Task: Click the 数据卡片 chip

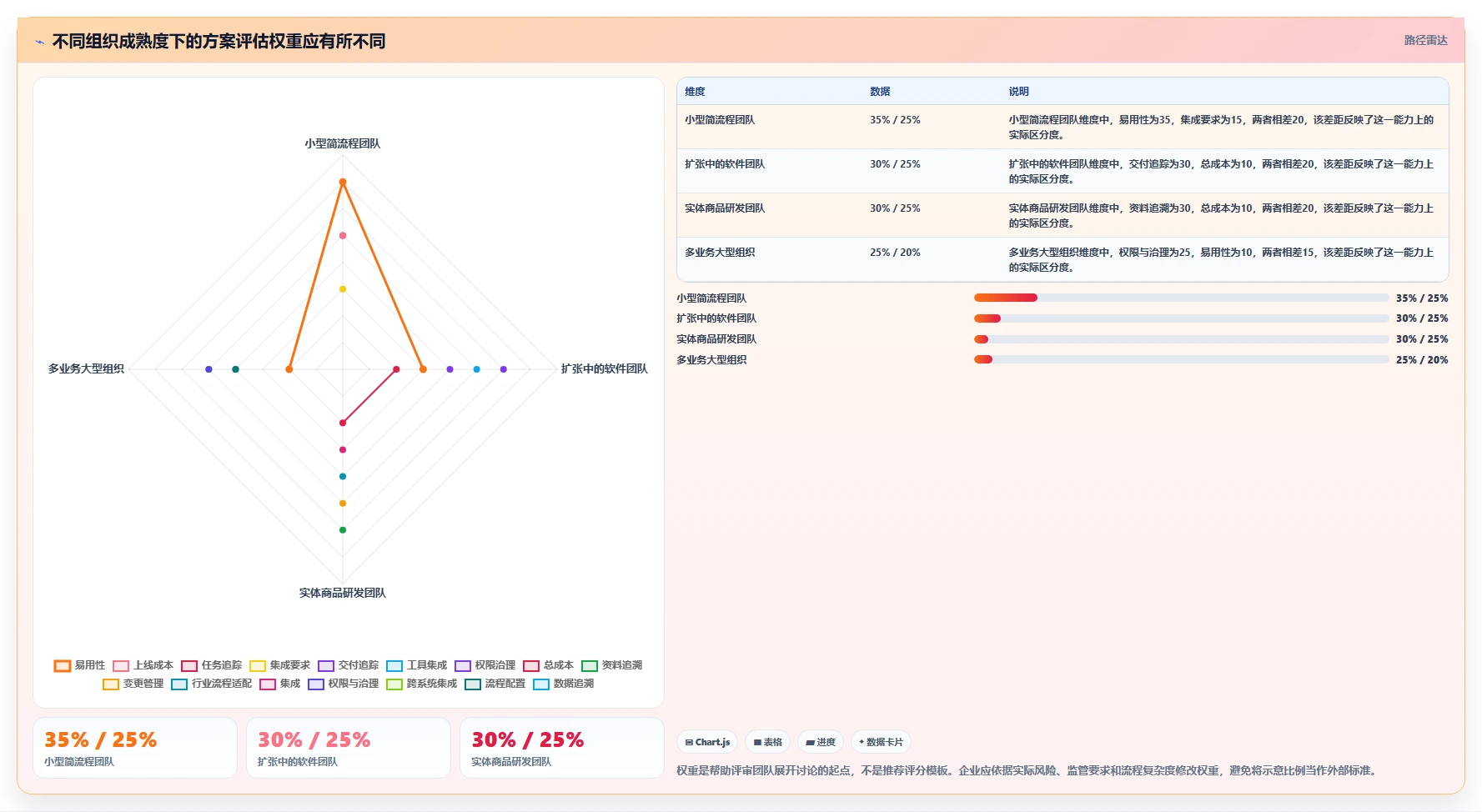Action: (x=881, y=742)
